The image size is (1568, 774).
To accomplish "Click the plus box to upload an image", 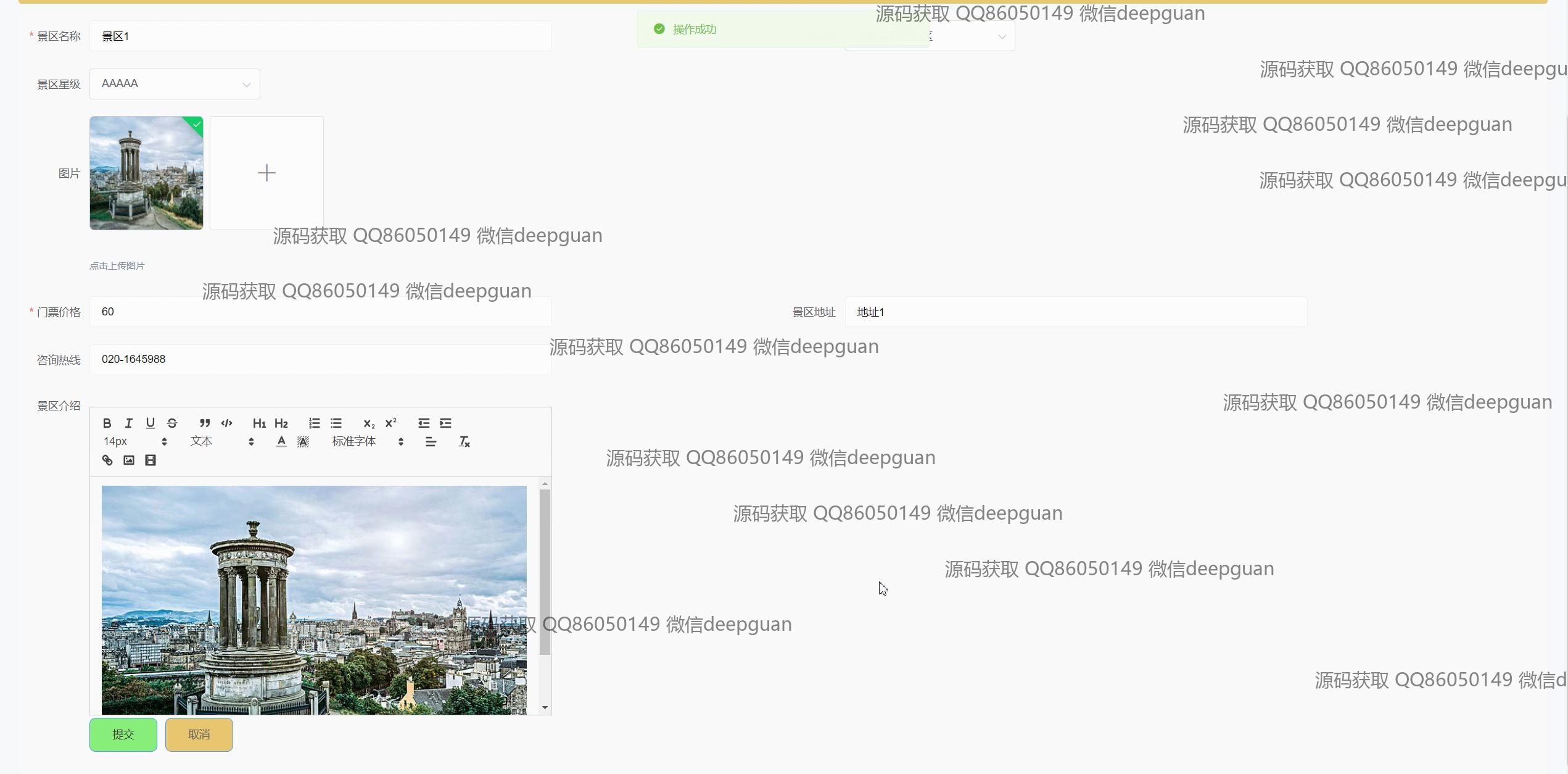I will click(266, 173).
